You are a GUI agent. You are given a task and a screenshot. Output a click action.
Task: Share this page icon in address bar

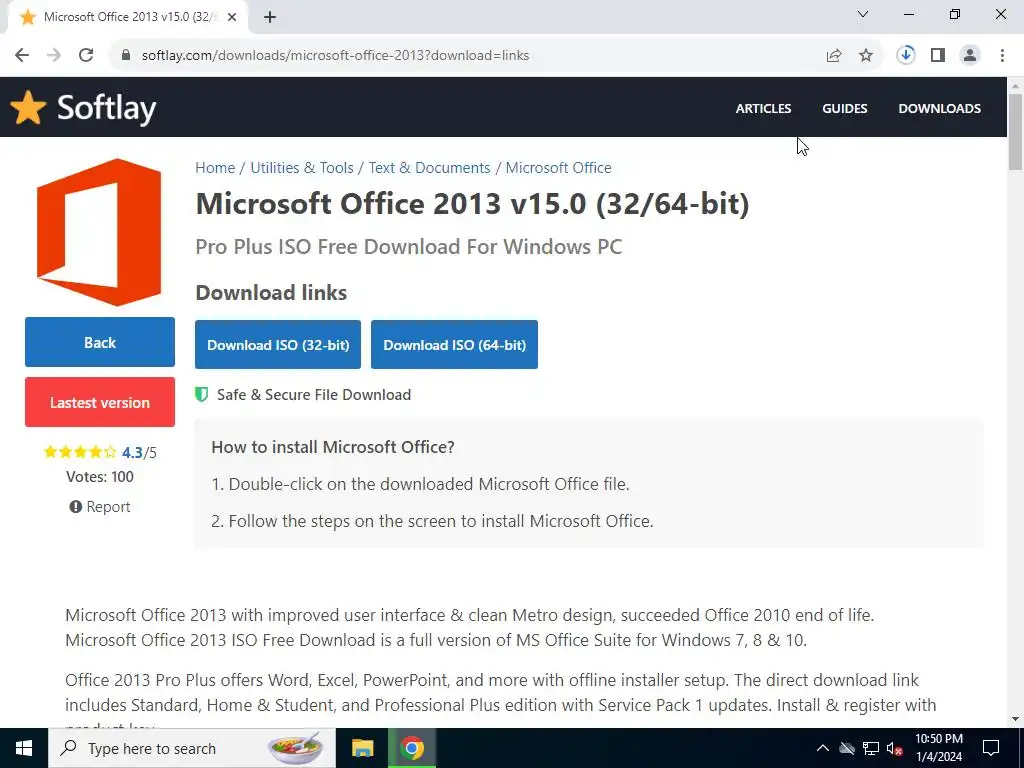[x=834, y=56]
